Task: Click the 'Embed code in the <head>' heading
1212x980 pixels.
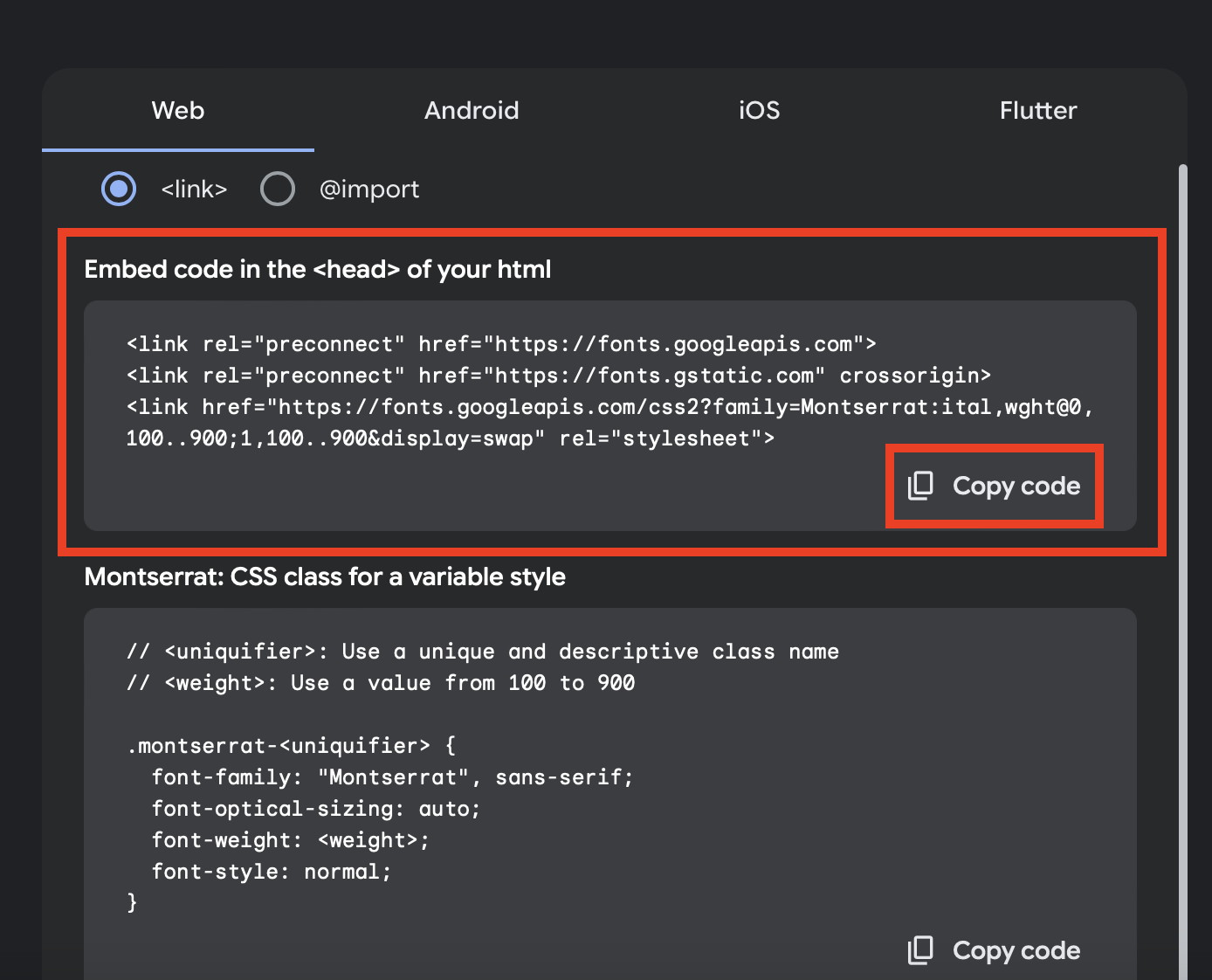Action: [x=318, y=269]
